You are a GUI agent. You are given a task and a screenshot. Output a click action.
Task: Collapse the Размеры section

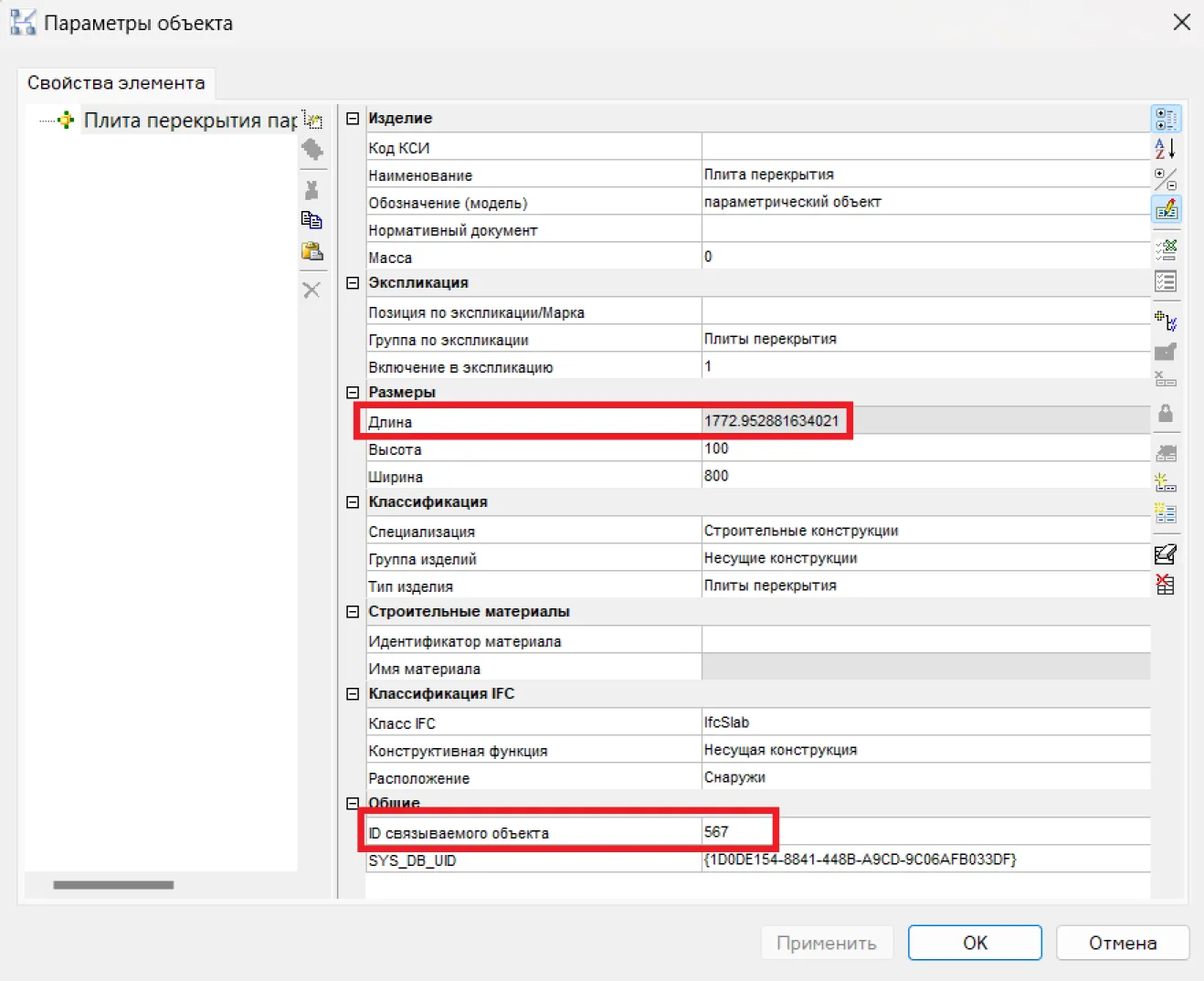[353, 393]
